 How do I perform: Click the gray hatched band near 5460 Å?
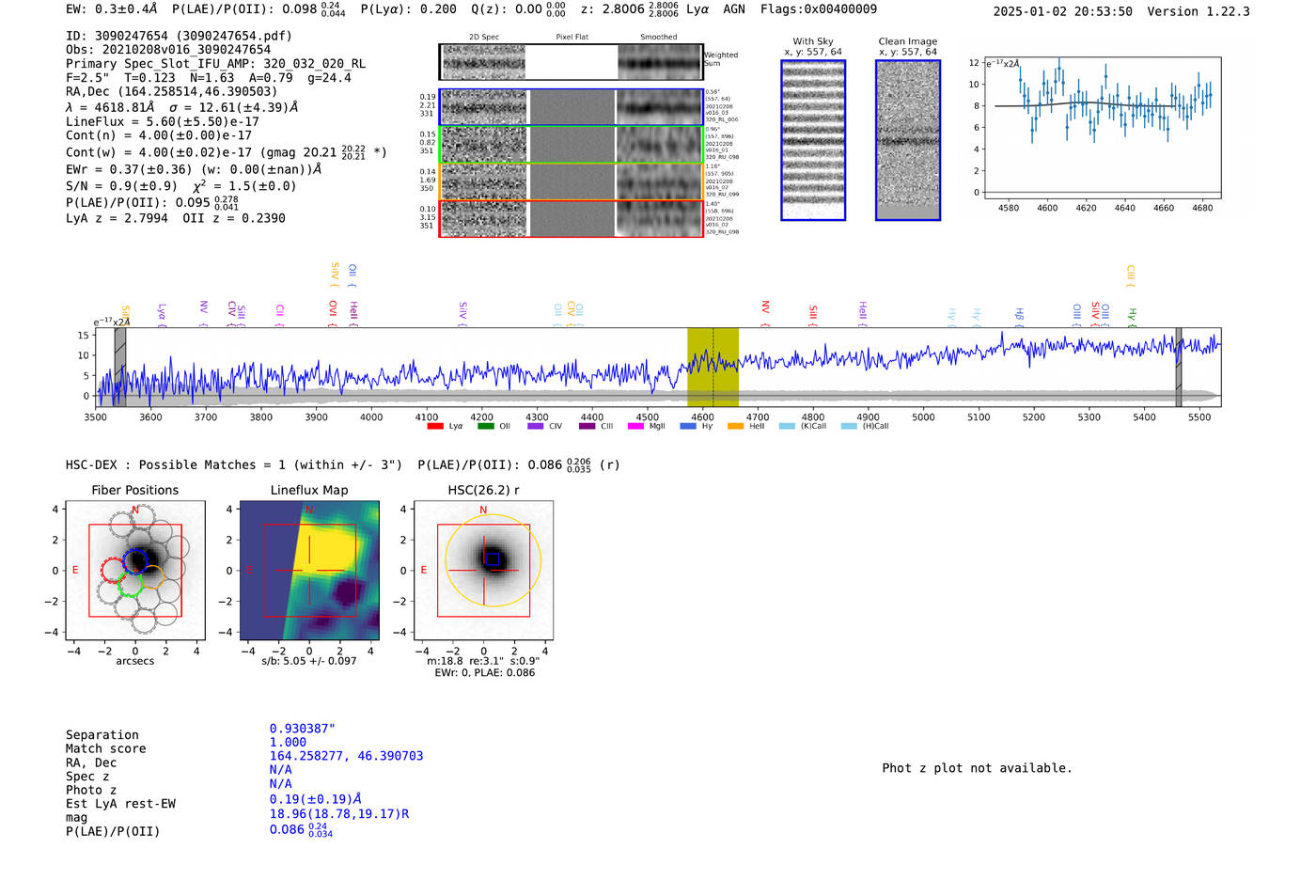point(1178,367)
